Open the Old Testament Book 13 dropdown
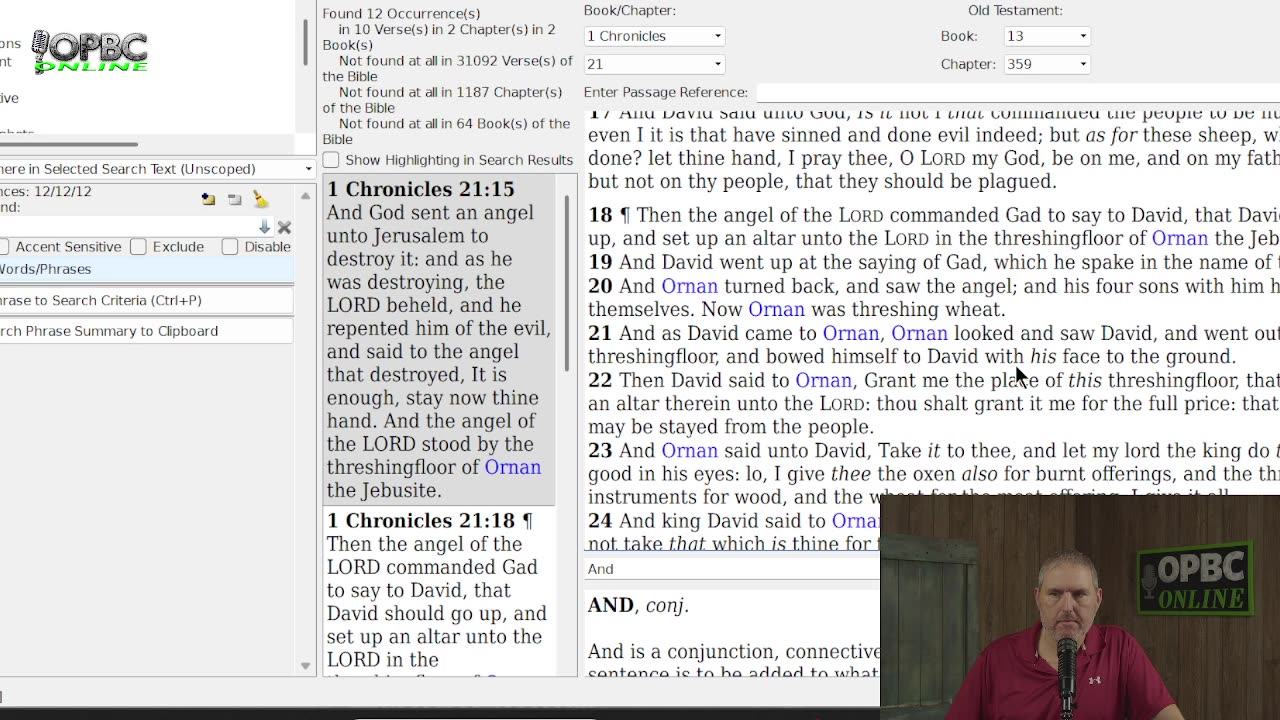The image size is (1280, 720). coord(1046,36)
